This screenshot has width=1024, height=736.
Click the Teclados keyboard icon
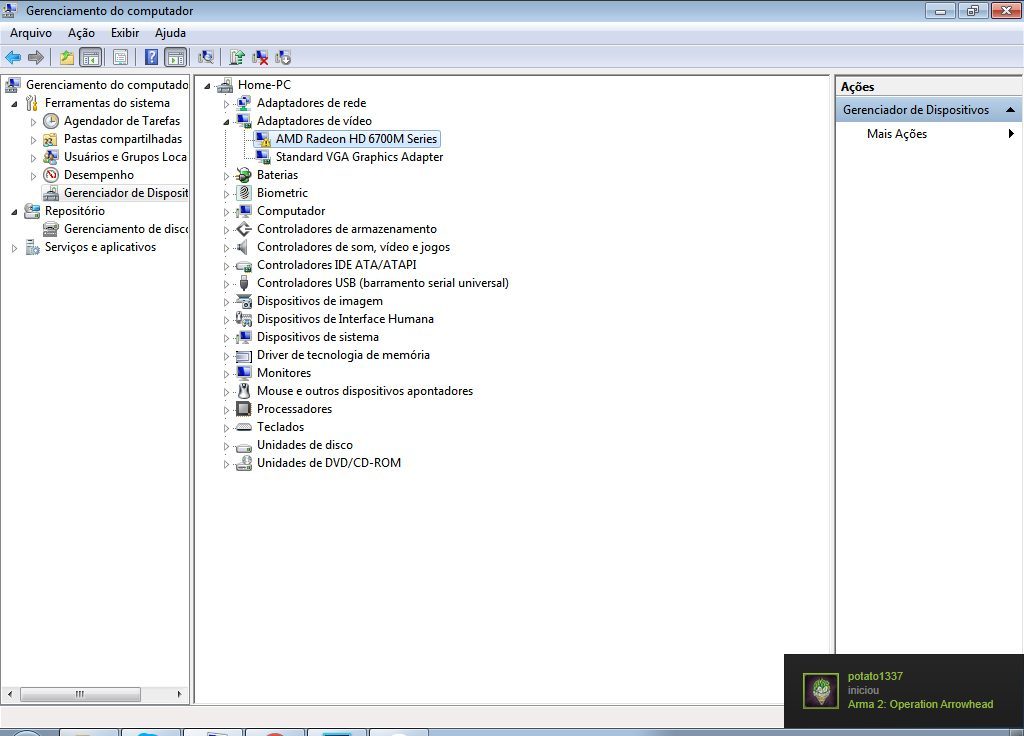pos(244,427)
